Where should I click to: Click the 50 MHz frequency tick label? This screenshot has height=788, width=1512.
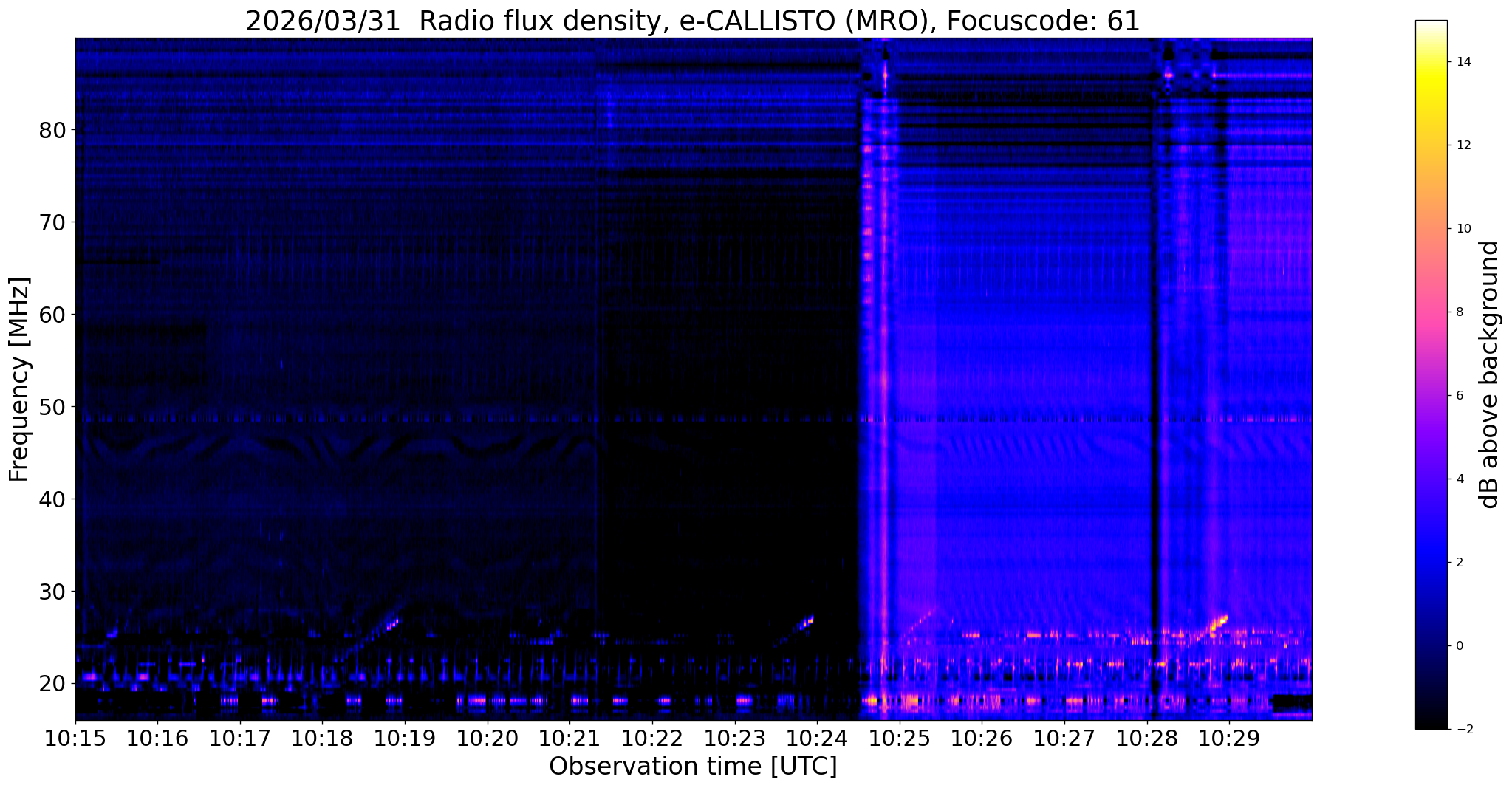[52, 407]
